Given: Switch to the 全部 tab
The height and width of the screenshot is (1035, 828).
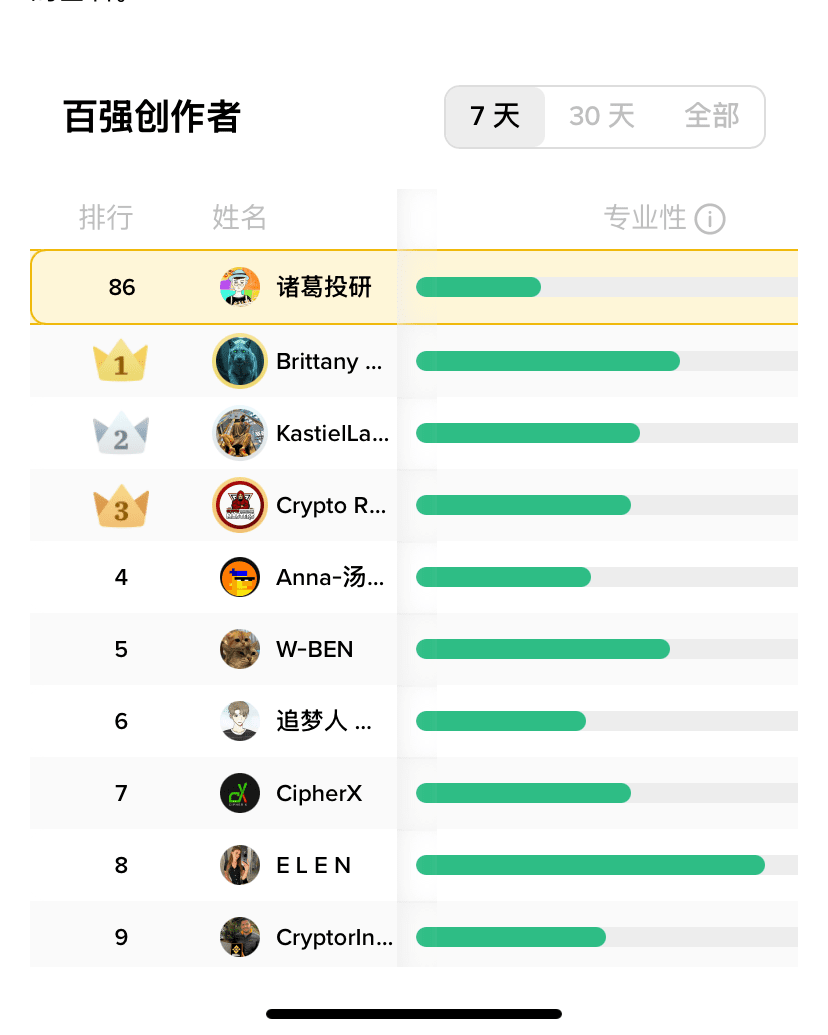Looking at the screenshot, I should pyautogui.click(x=712, y=117).
